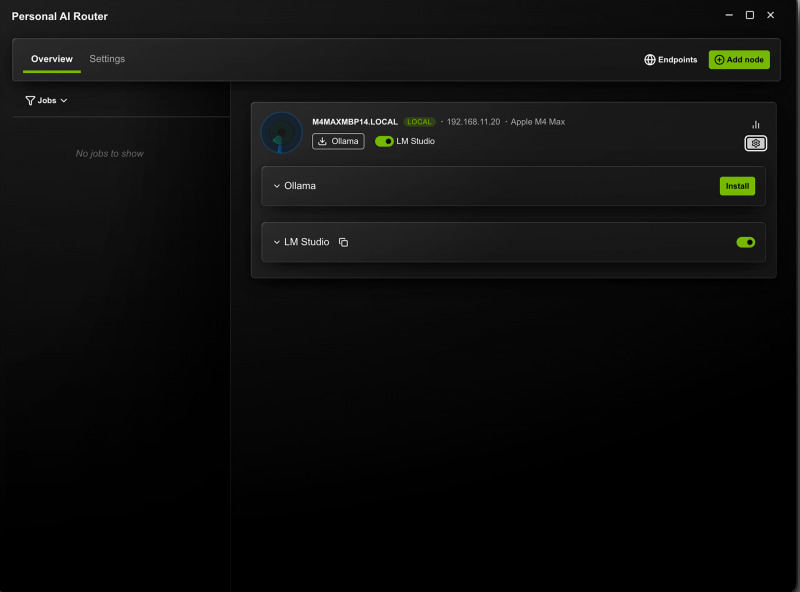
Task: Expand the LM Studio section chevron
Action: 277,242
